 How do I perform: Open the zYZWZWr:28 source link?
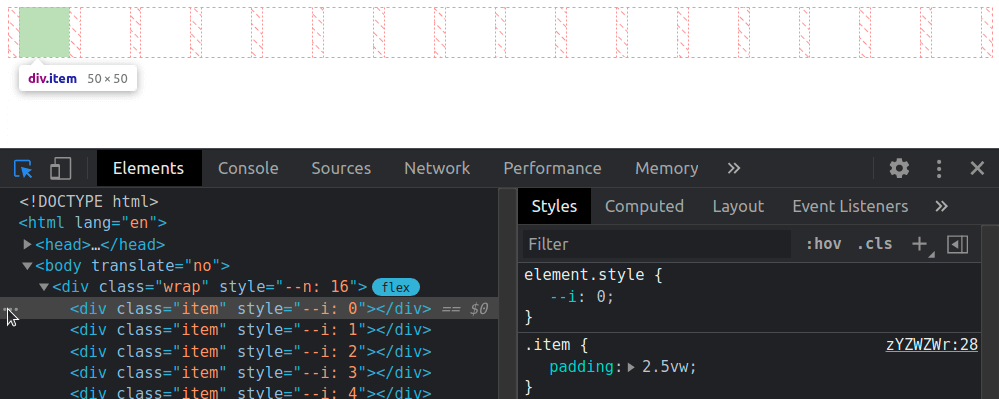tap(931, 345)
